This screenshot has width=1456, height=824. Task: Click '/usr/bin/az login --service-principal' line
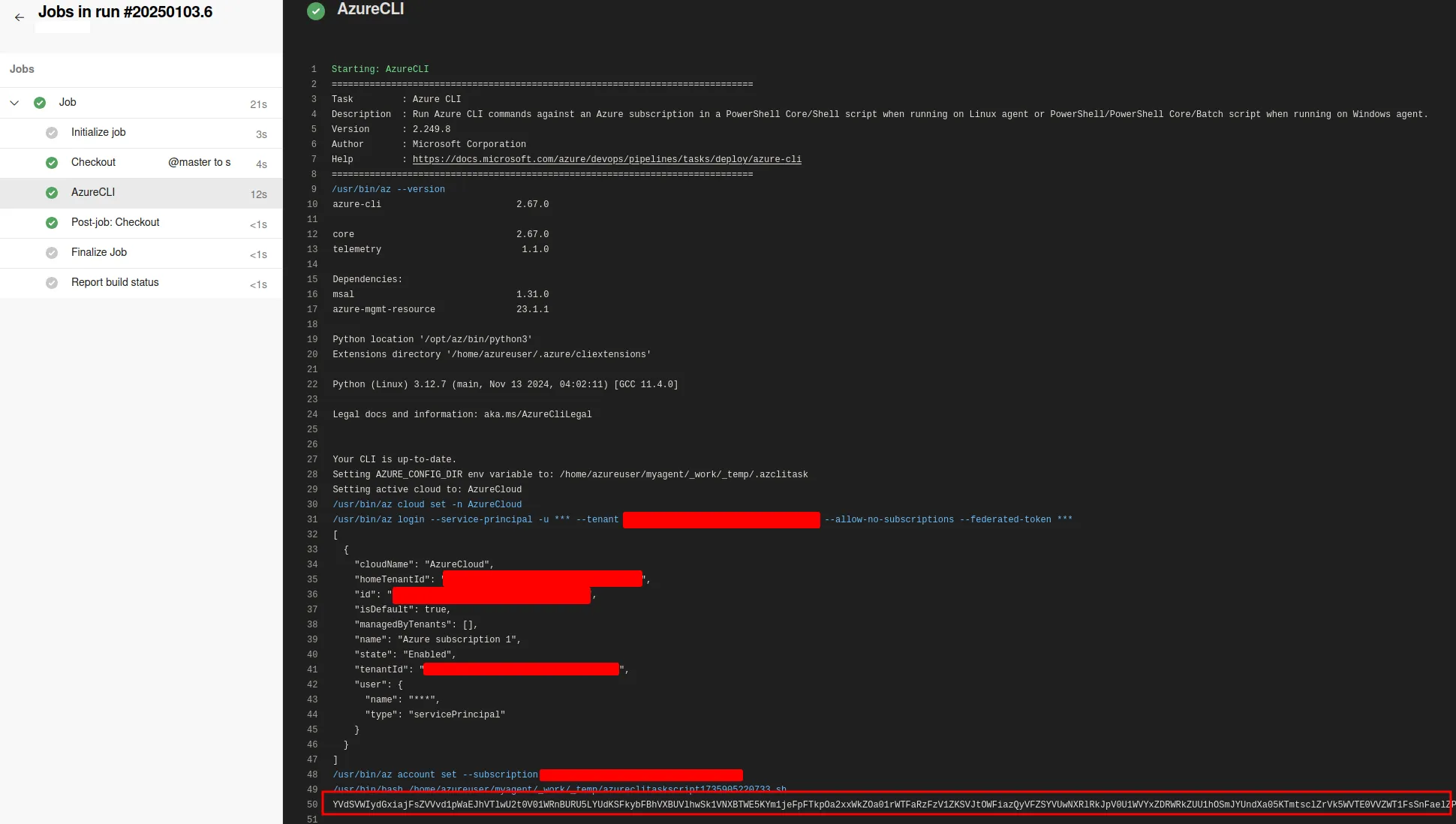[702, 519]
